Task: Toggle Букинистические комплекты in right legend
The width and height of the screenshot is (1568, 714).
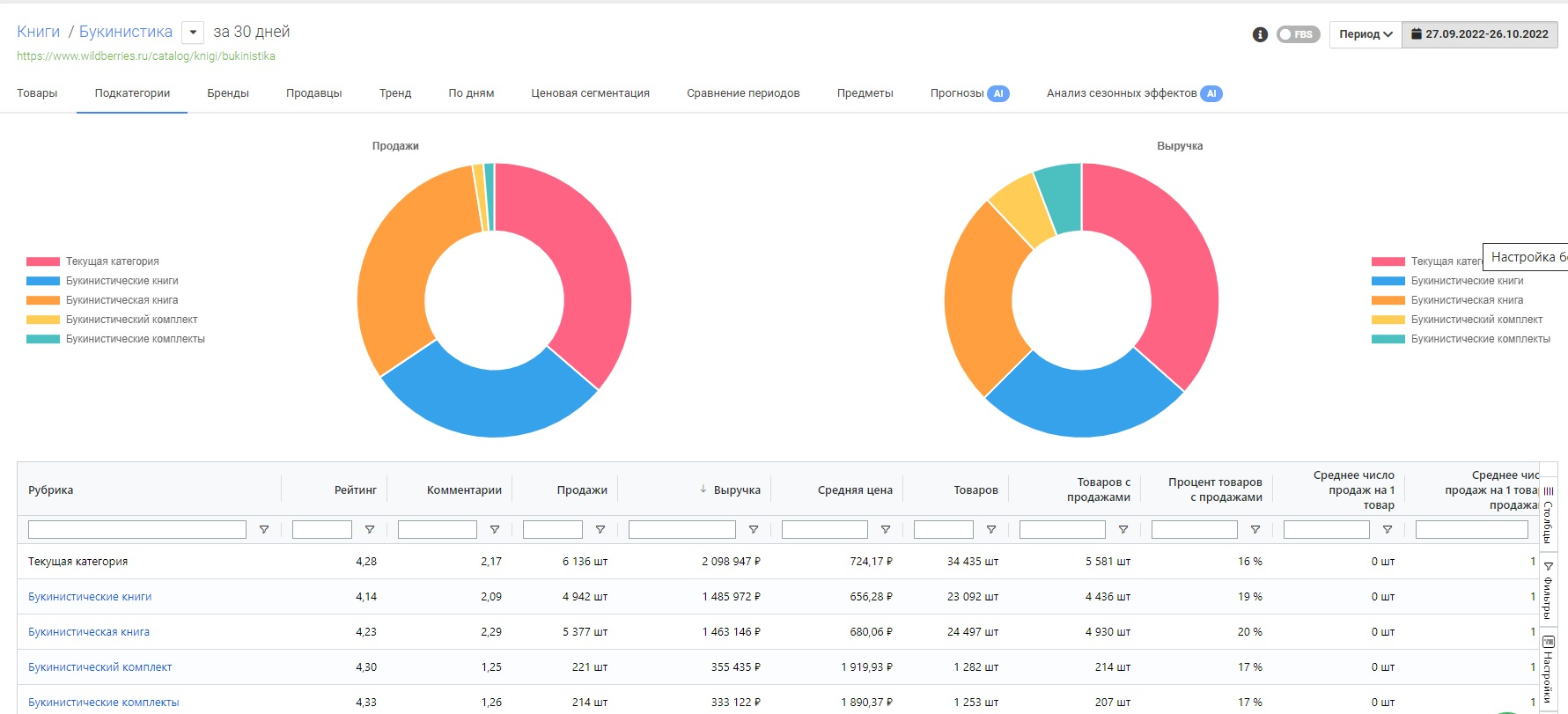Action: click(x=1461, y=339)
